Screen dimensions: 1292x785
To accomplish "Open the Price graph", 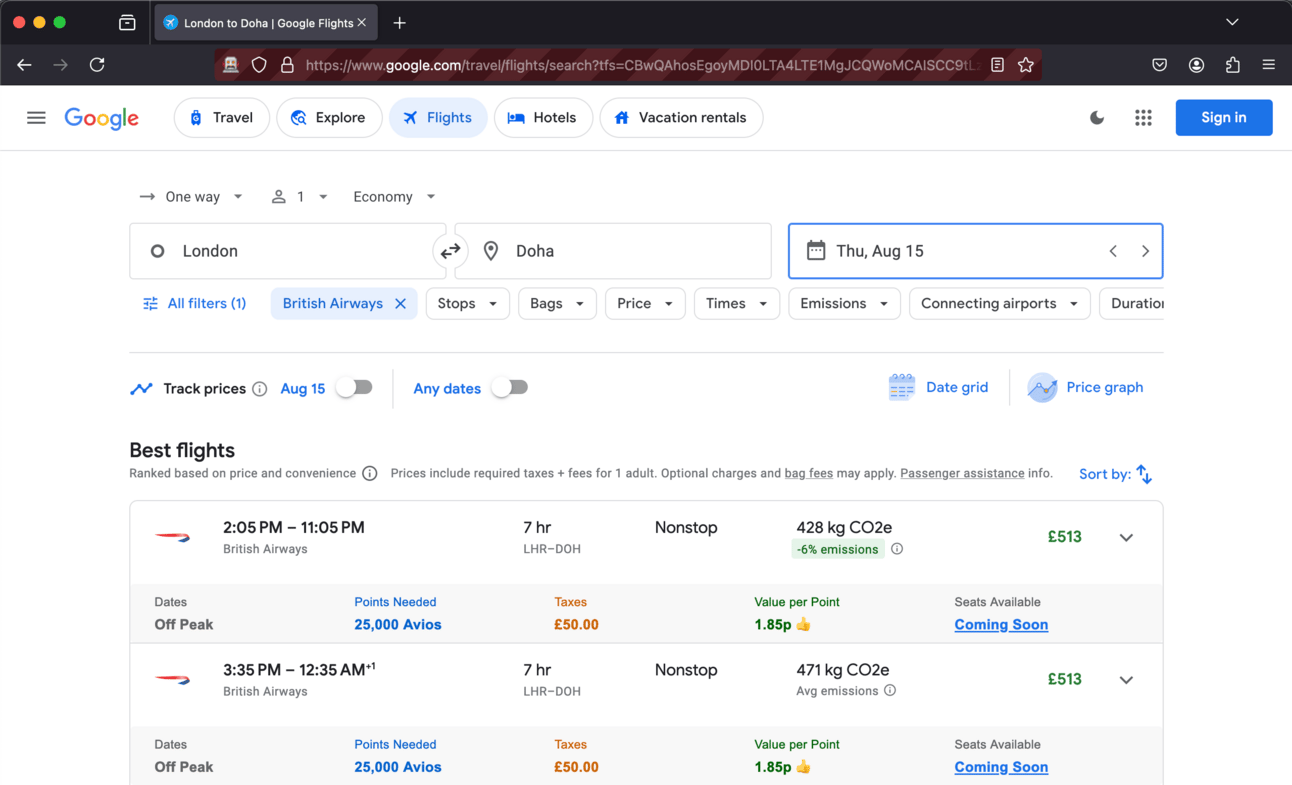I will tap(1085, 388).
